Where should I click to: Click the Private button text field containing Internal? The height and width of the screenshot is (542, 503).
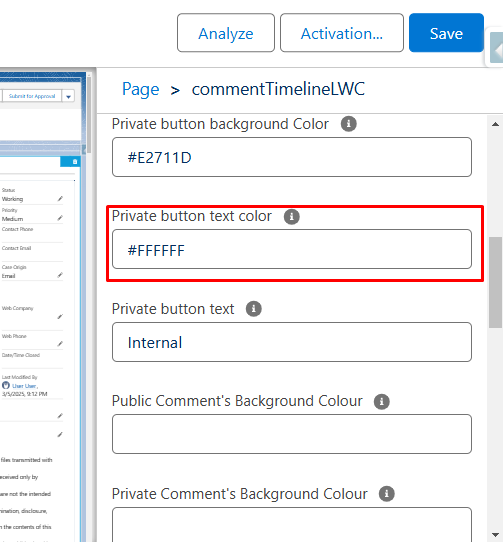292,342
